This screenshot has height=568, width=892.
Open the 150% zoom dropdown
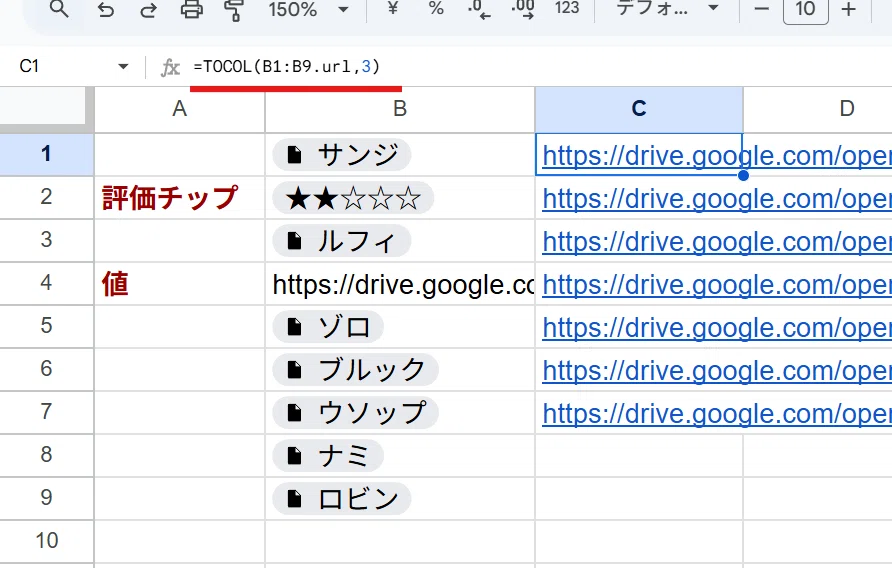coord(309,9)
